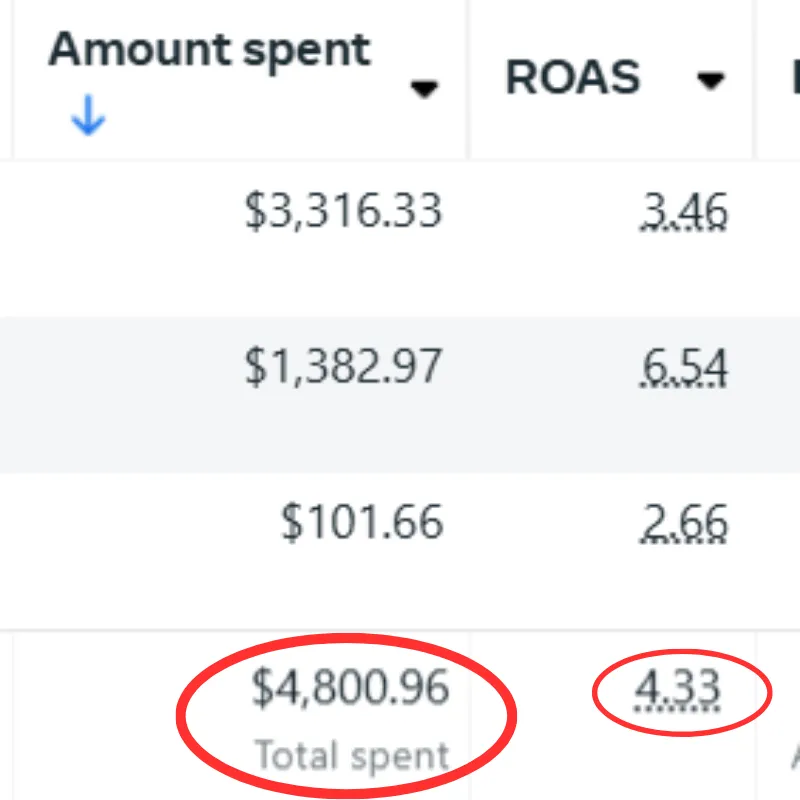
Task: Open the Amount spent column dropdown arrow
Action: point(424,88)
